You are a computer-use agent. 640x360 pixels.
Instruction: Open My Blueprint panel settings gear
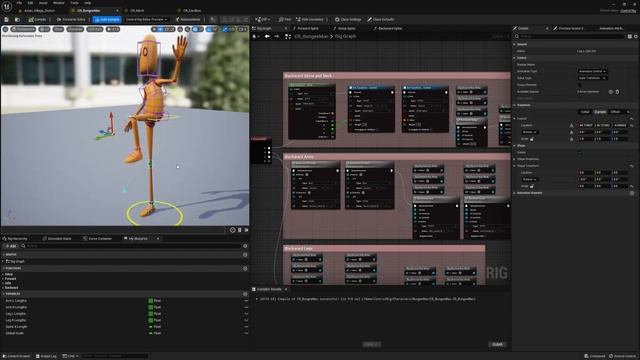(x=245, y=246)
